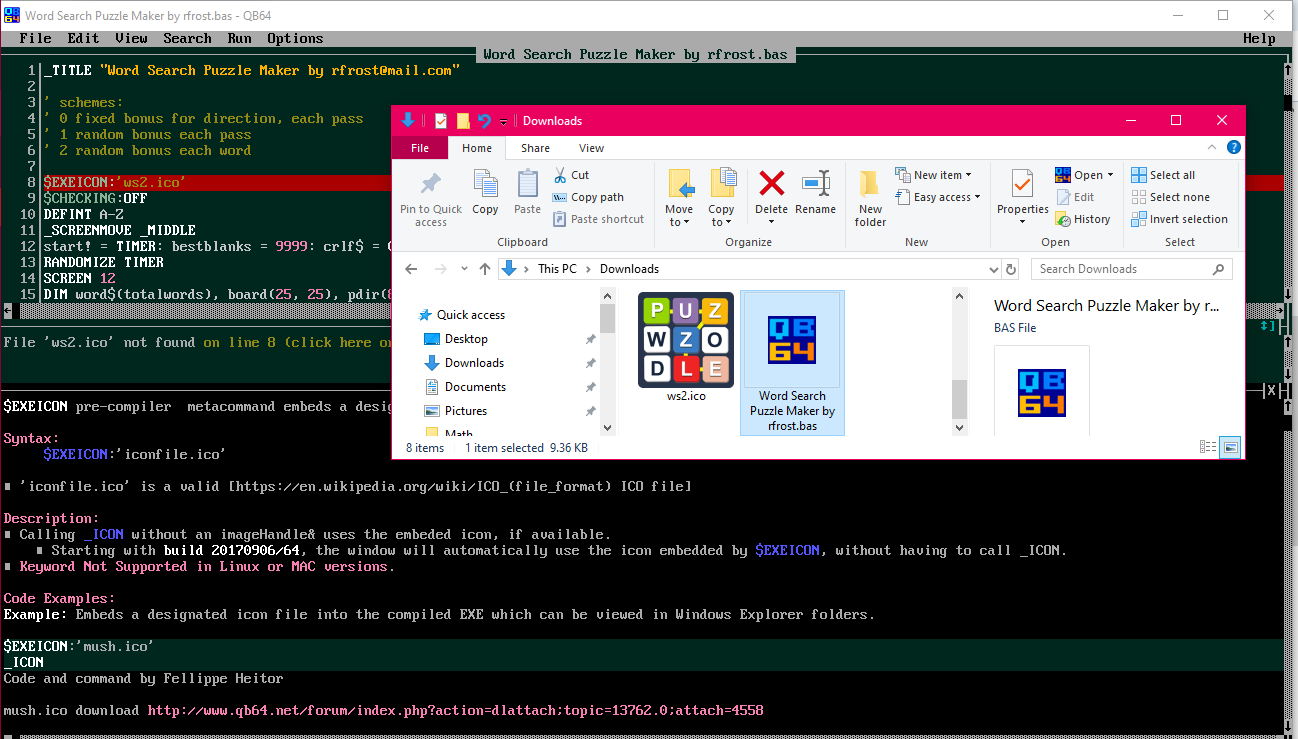Switch to Details view icon in status bar
This screenshot has width=1298, height=739.
[1208, 447]
